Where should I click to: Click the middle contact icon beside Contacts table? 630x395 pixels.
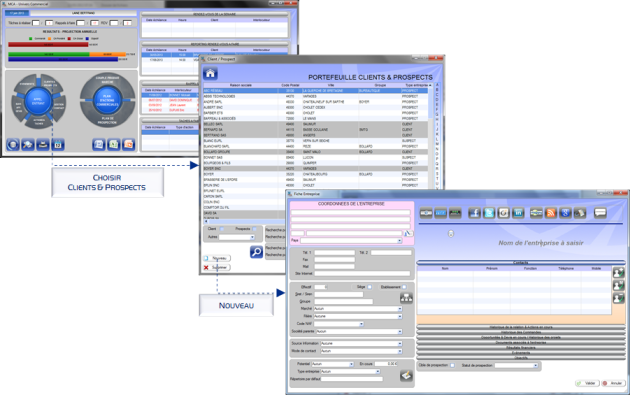(x=619, y=285)
